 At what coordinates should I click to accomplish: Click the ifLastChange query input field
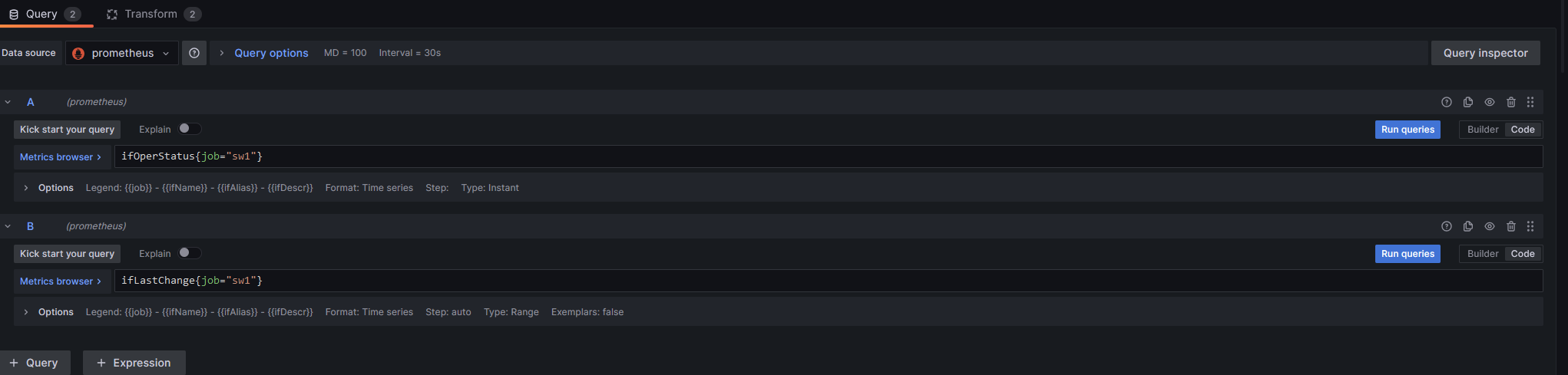(x=829, y=281)
